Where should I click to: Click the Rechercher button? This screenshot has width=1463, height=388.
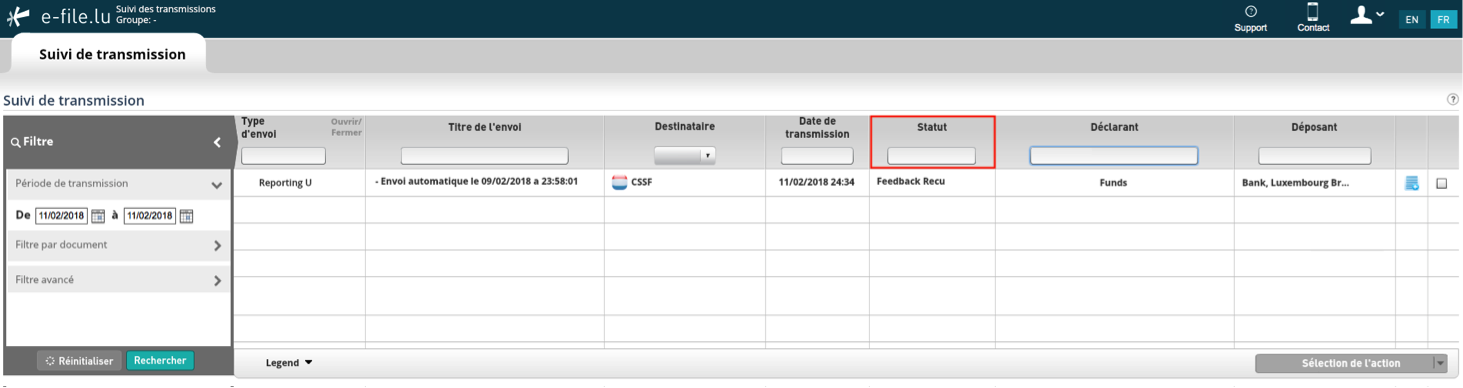160,361
